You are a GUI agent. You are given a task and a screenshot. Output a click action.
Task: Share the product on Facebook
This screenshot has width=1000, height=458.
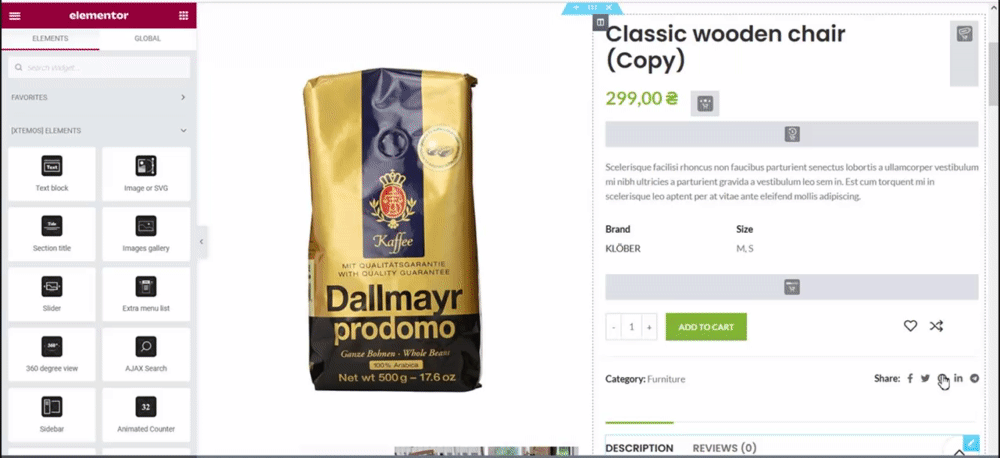tap(910, 378)
